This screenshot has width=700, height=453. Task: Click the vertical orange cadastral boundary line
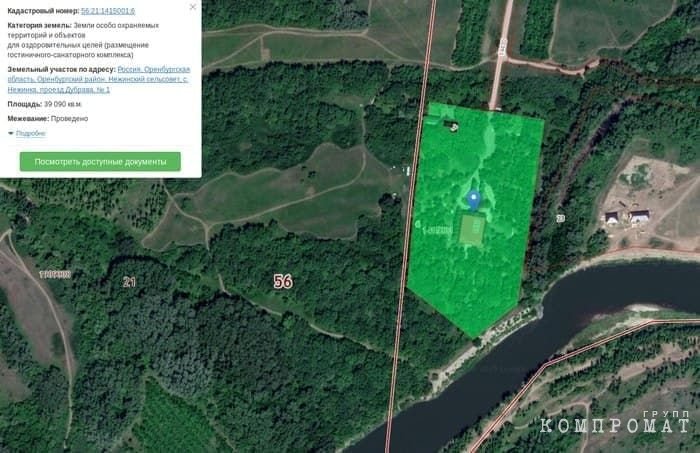point(410,223)
